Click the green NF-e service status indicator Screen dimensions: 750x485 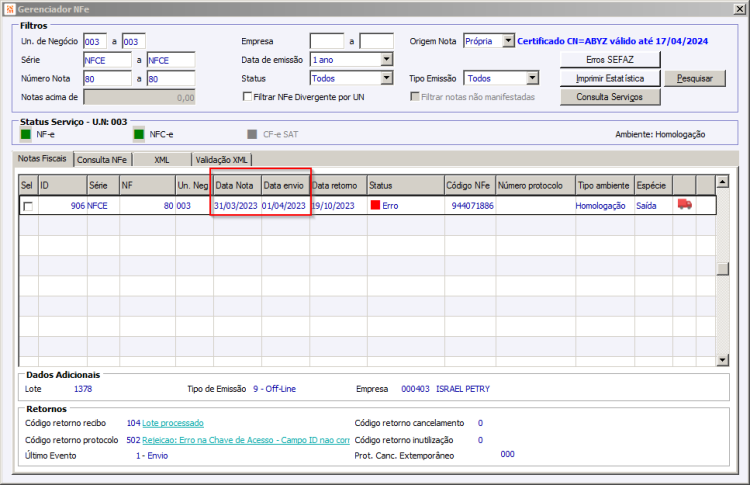[26, 134]
